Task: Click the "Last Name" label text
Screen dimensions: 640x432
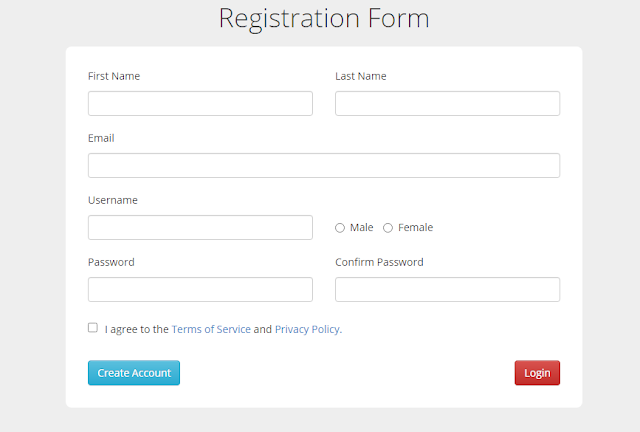Action: click(360, 76)
